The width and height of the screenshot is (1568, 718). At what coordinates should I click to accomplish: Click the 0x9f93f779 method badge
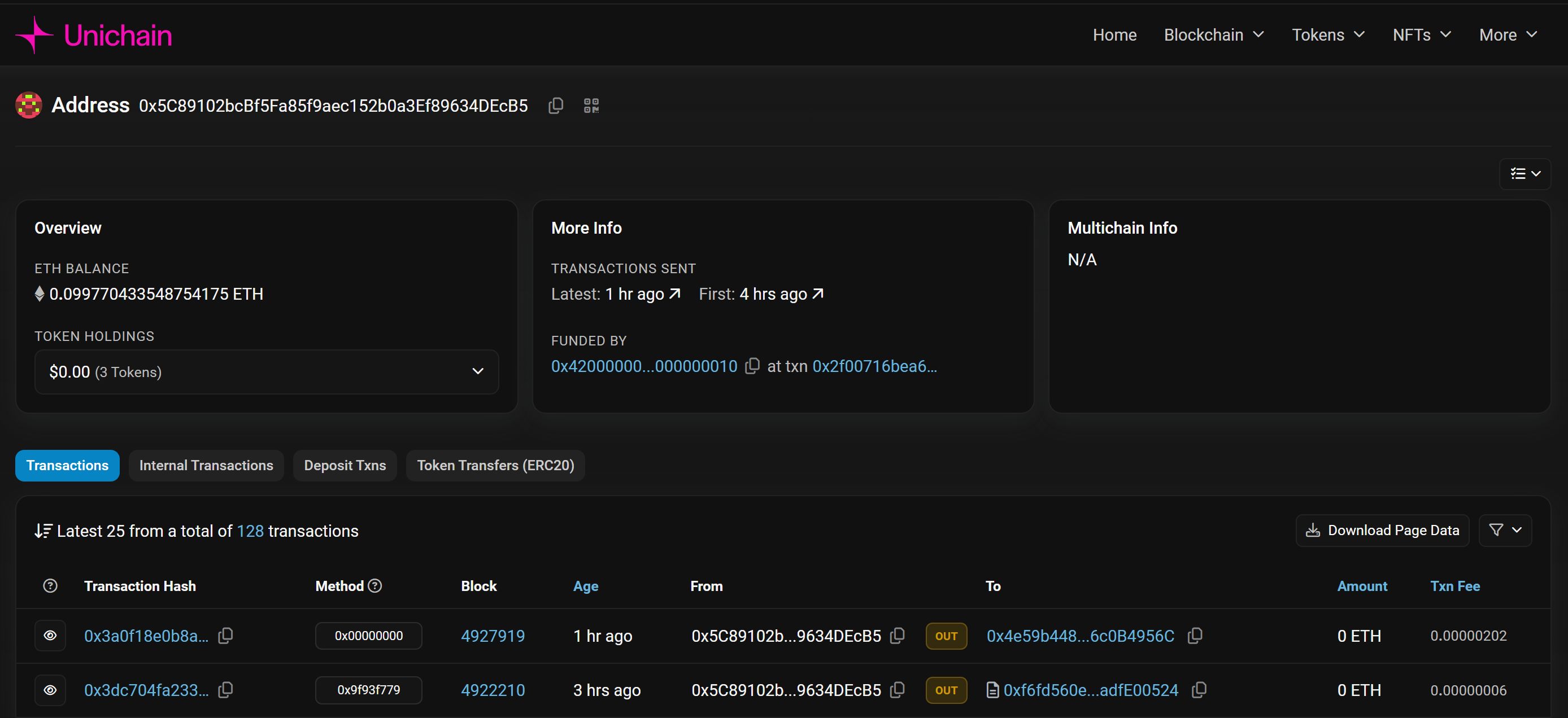(x=369, y=690)
